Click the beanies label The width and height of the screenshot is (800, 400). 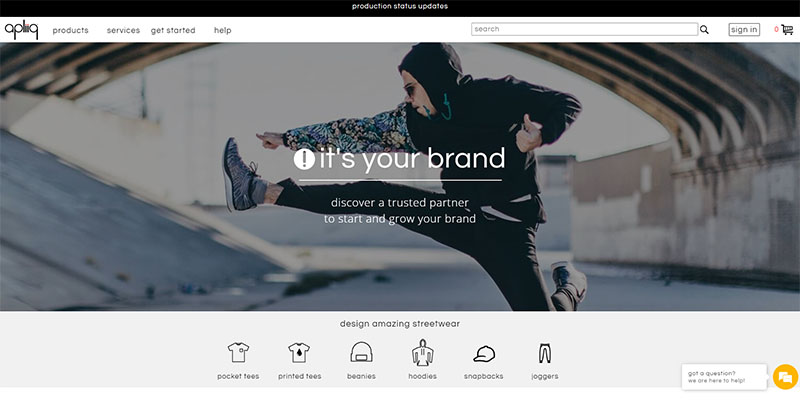pyautogui.click(x=361, y=377)
